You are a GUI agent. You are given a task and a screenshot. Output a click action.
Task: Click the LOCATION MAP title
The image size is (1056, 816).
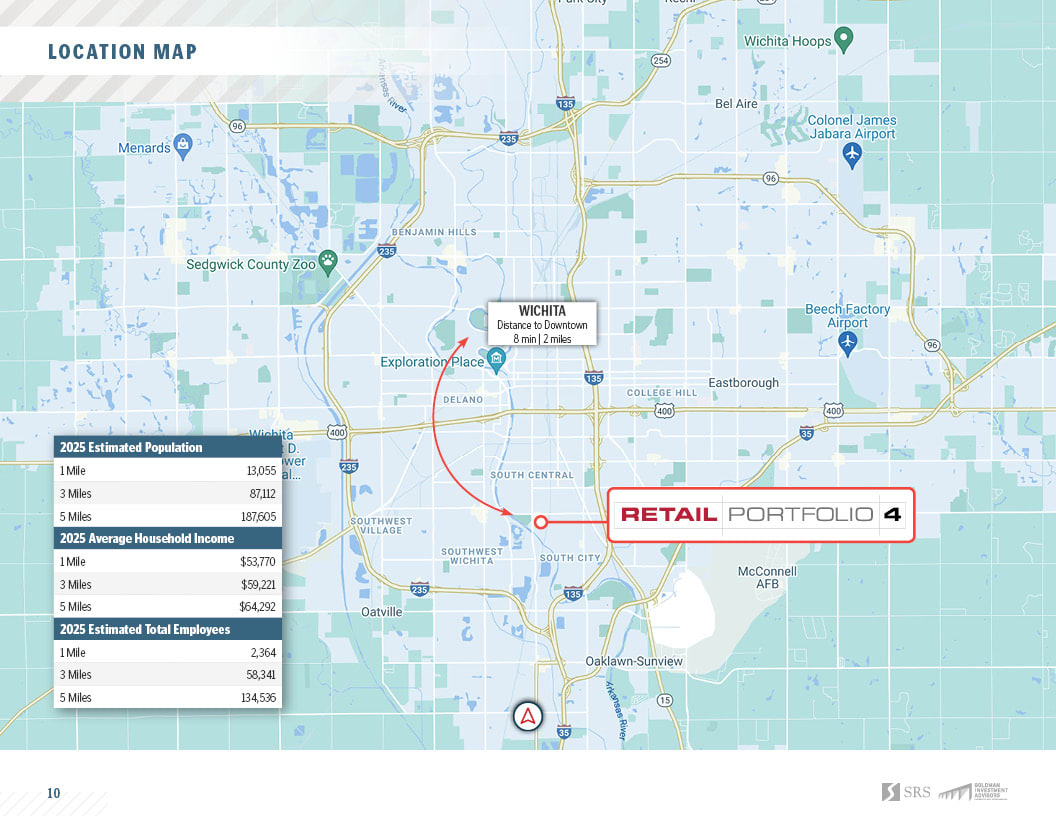pyautogui.click(x=123, y=52)
